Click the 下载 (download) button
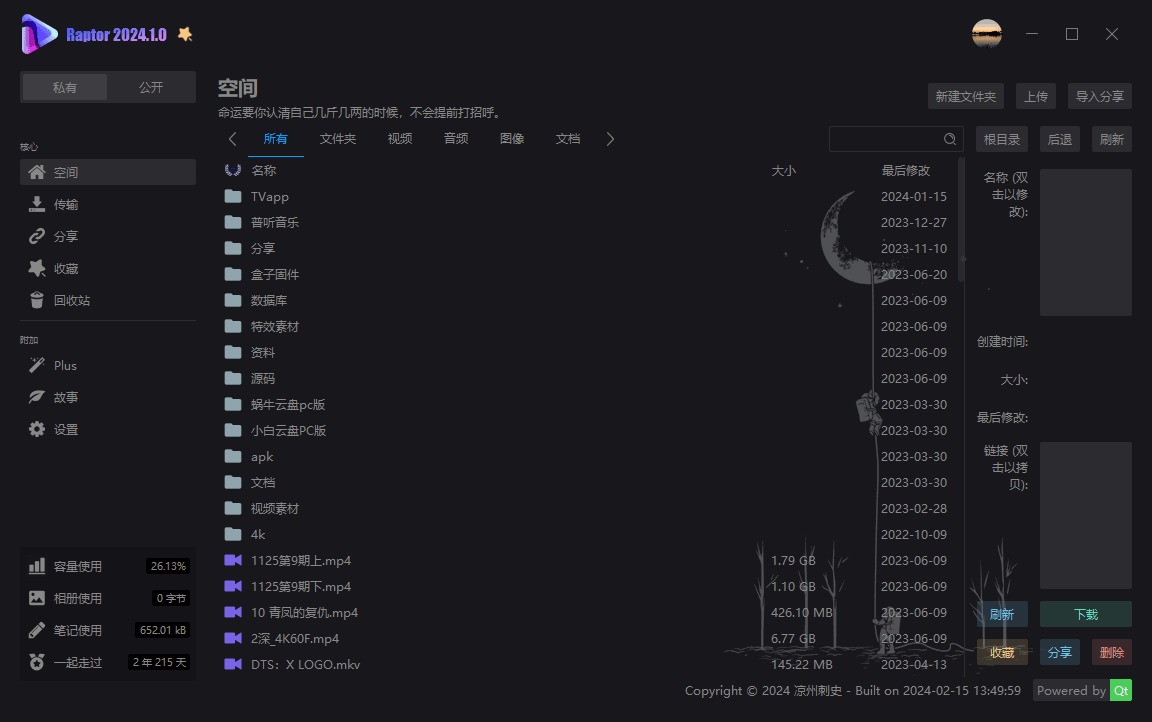This screenshot has width=1152, height=722. click(x=1085, y=613)
